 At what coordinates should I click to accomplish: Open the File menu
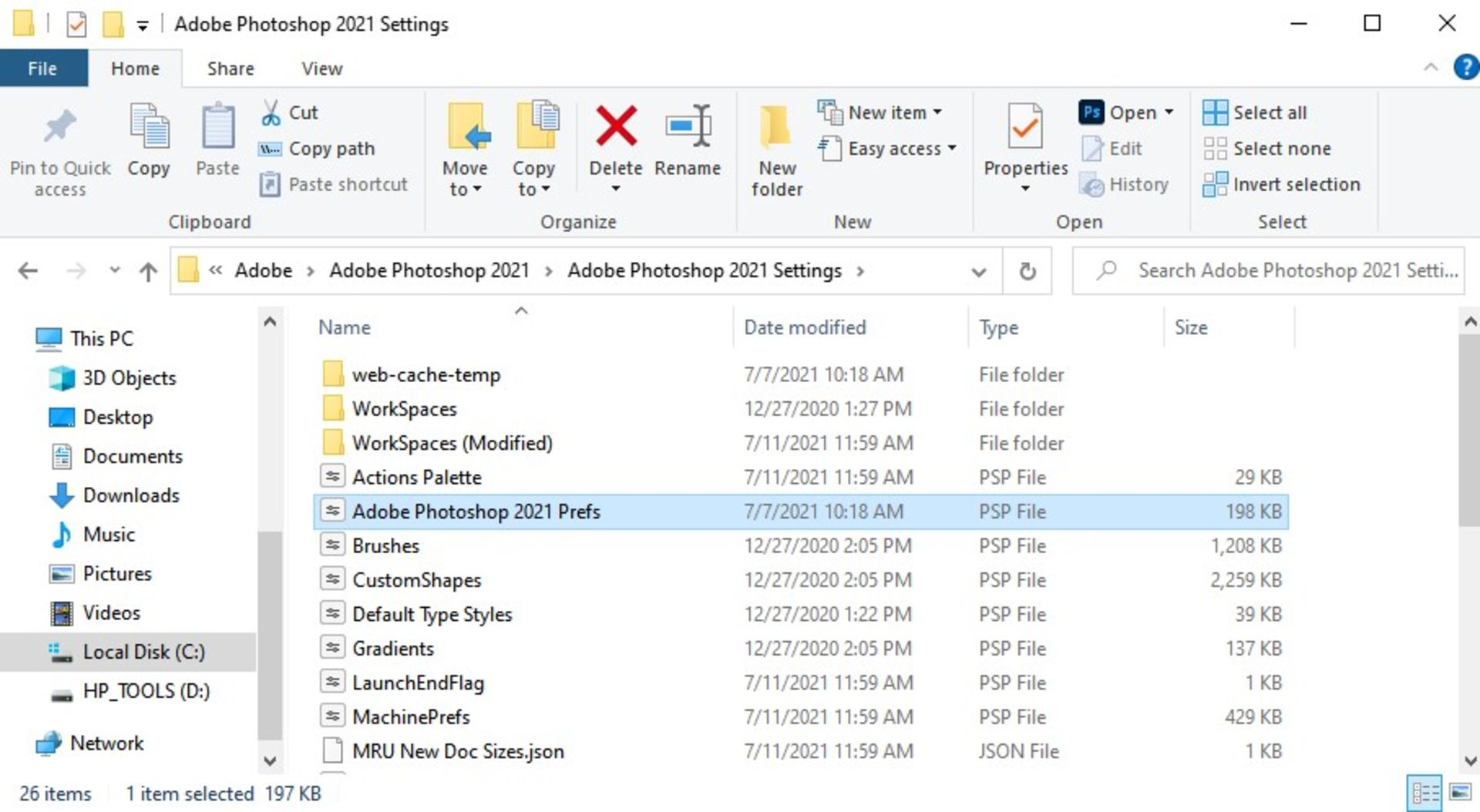tap(42, 69)
